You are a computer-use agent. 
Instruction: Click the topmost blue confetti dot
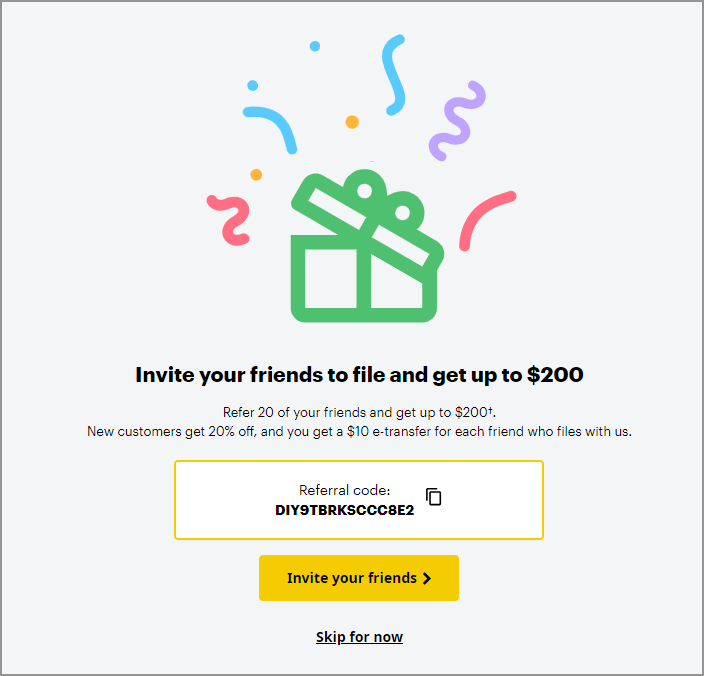315,46
